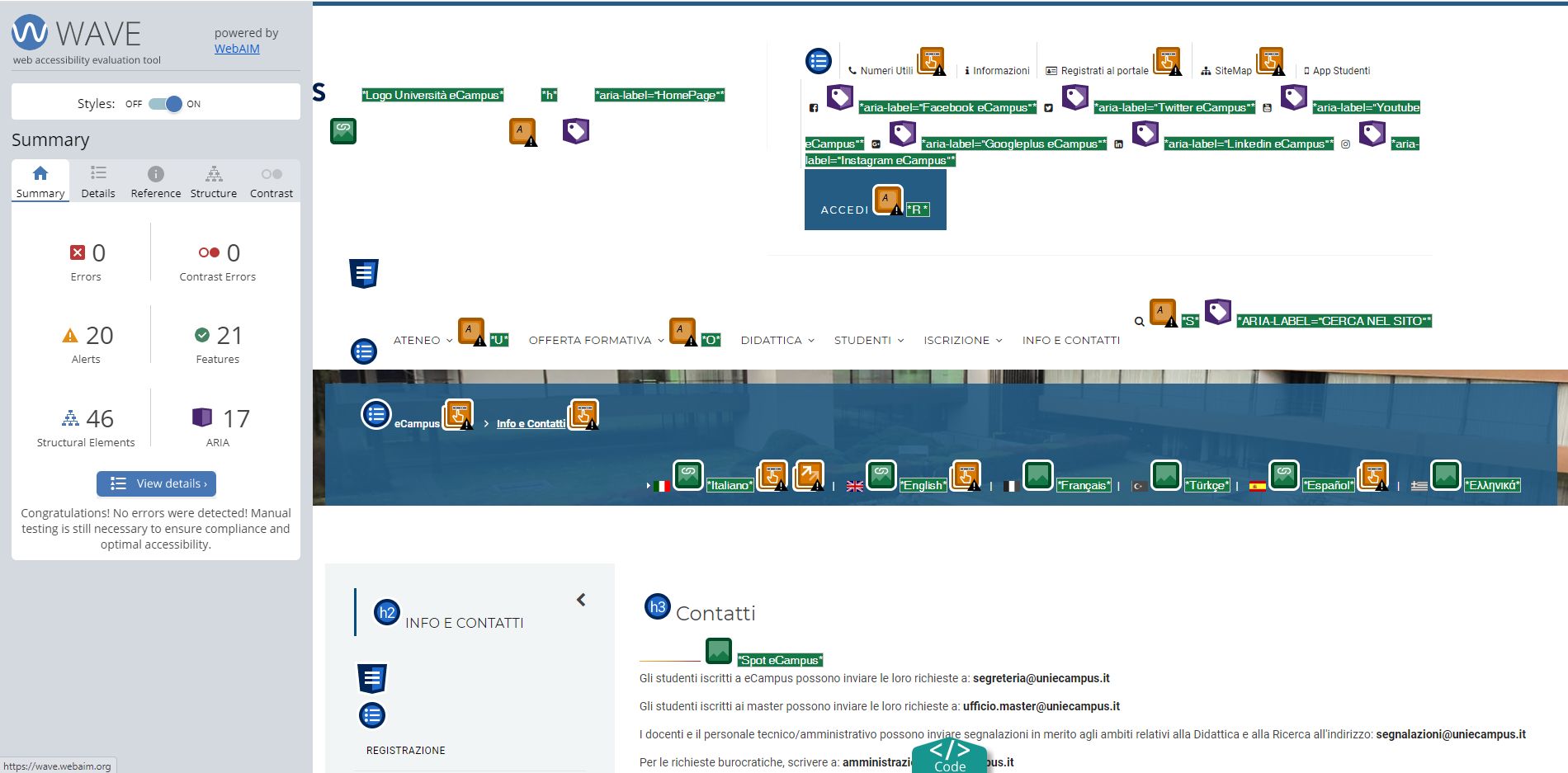The width and height of the screenshot is (1568, 773).
Task: Follow the WebAIM link
Action: [x=237, y=49]
